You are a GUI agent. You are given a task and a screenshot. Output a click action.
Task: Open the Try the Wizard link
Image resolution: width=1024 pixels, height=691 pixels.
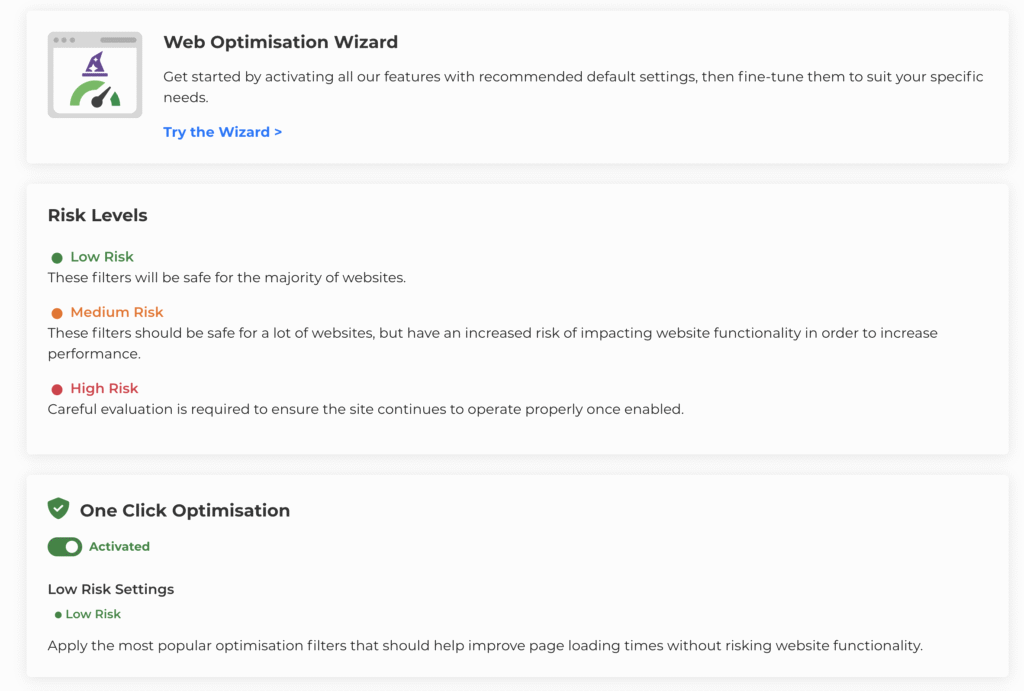[222, 132]
